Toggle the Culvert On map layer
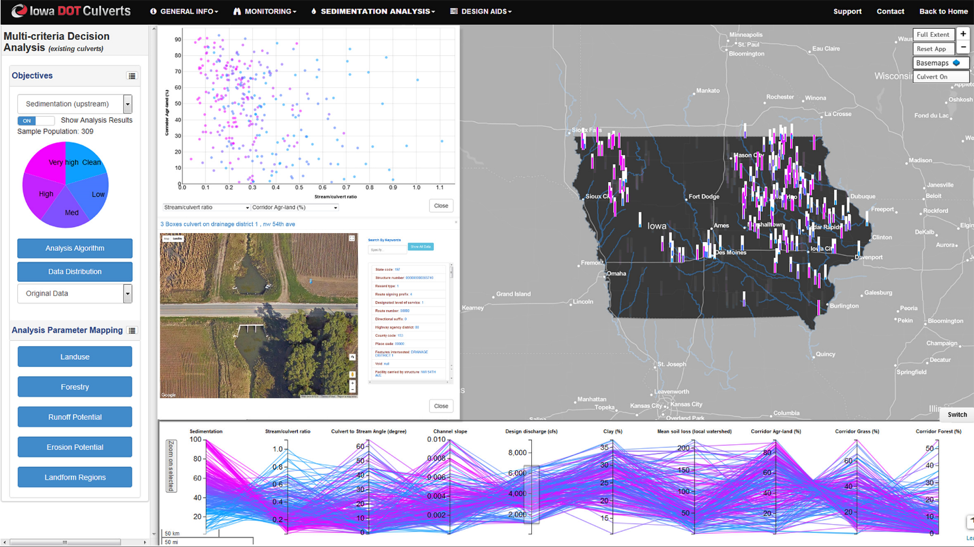The width and height of the screenshot is (974, 547). [x=940, y=77]
